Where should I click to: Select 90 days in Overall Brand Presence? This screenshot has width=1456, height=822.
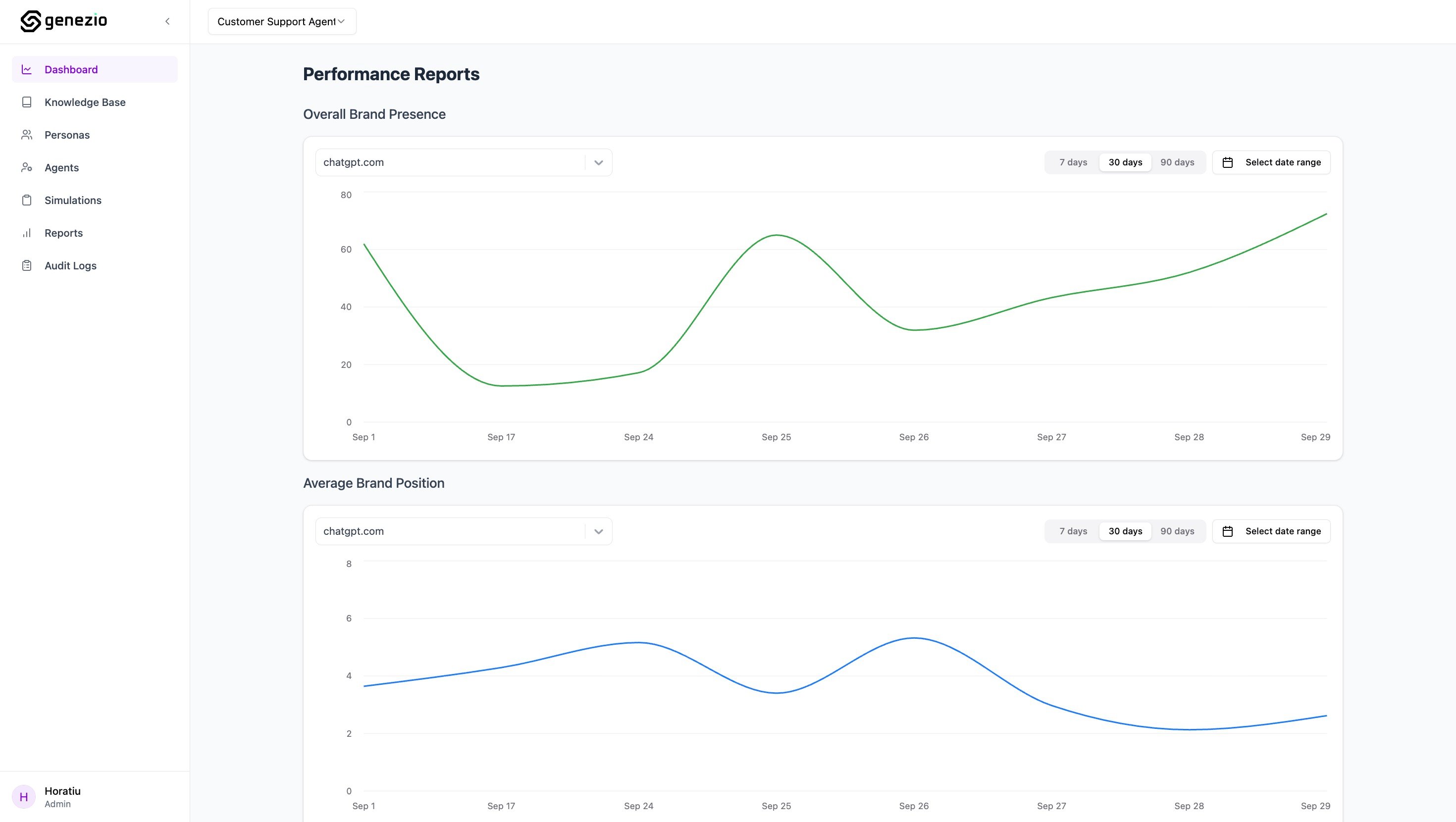[1177, 162]
